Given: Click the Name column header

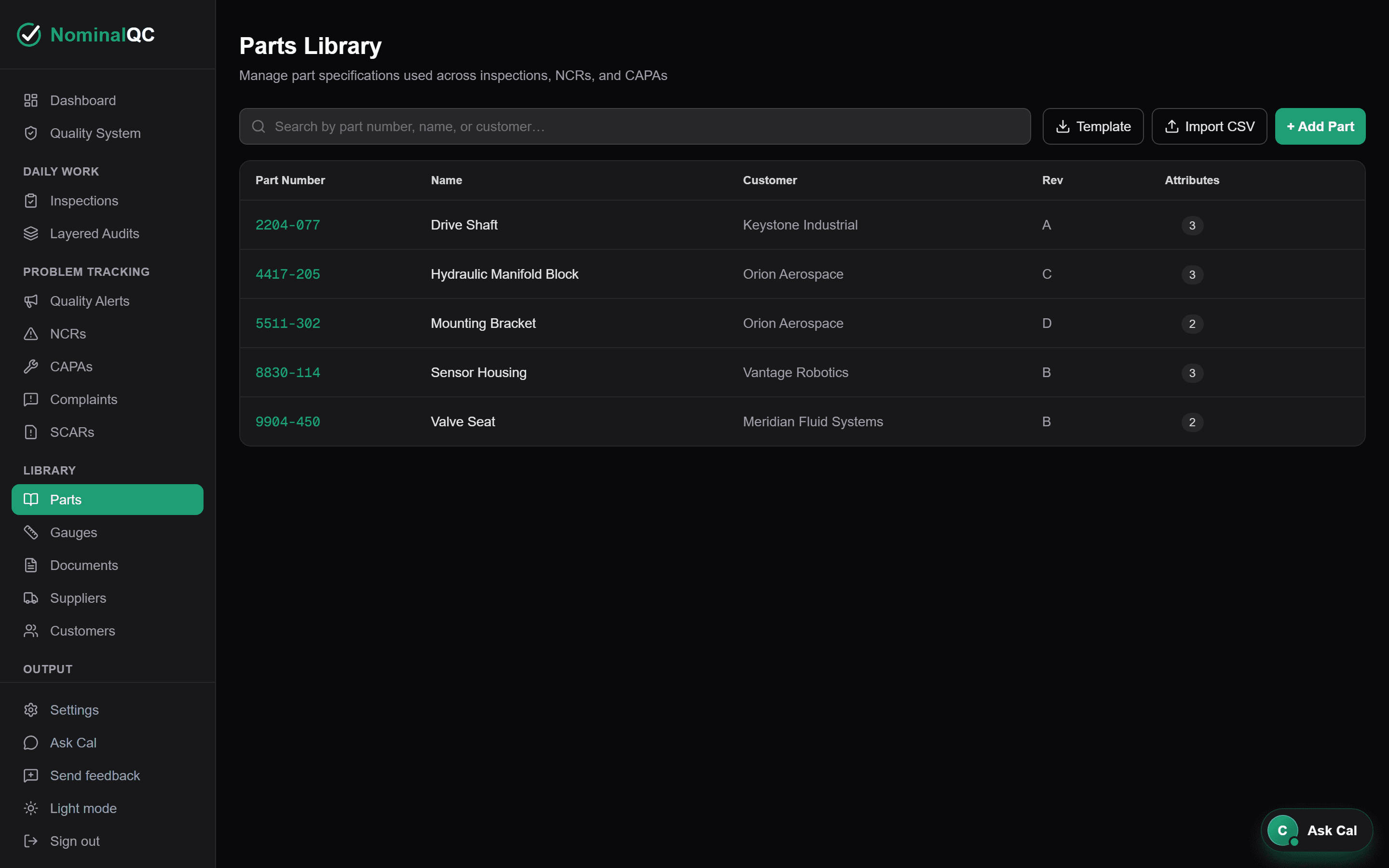Looking at the screenshot, I should 446,180.
